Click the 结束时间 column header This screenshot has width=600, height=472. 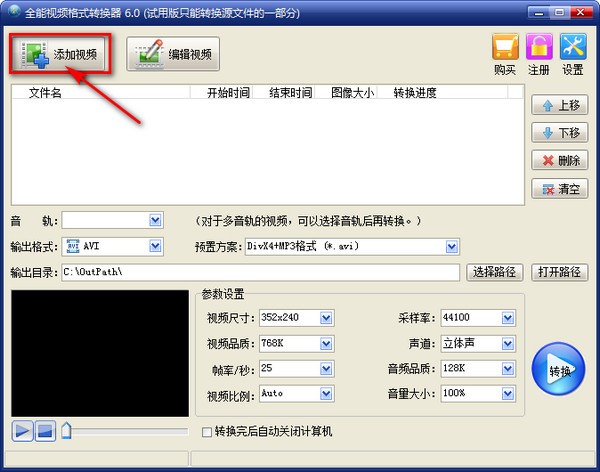coord(284,92)
